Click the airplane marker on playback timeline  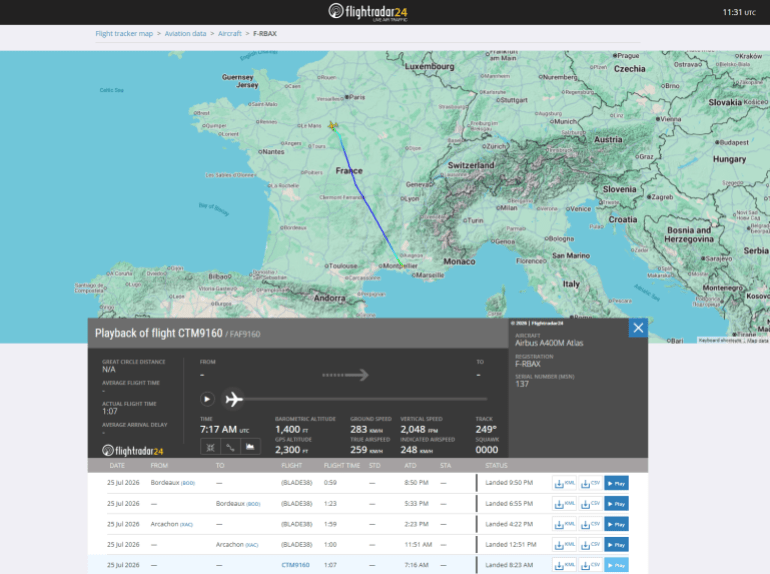(234, 399)
